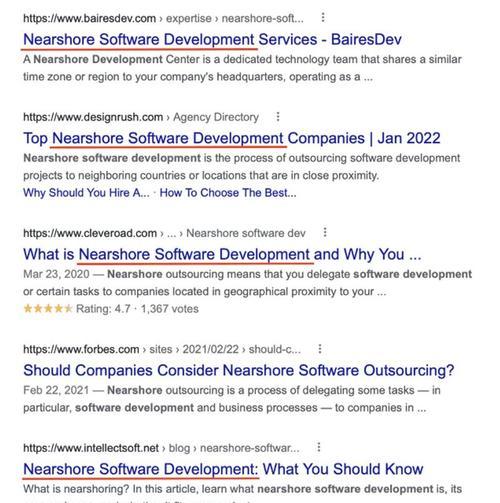Open three-dot menu beside cleveroad.com result
The height and width of the screenshot is (503, 500).
[x=325, y=232]
